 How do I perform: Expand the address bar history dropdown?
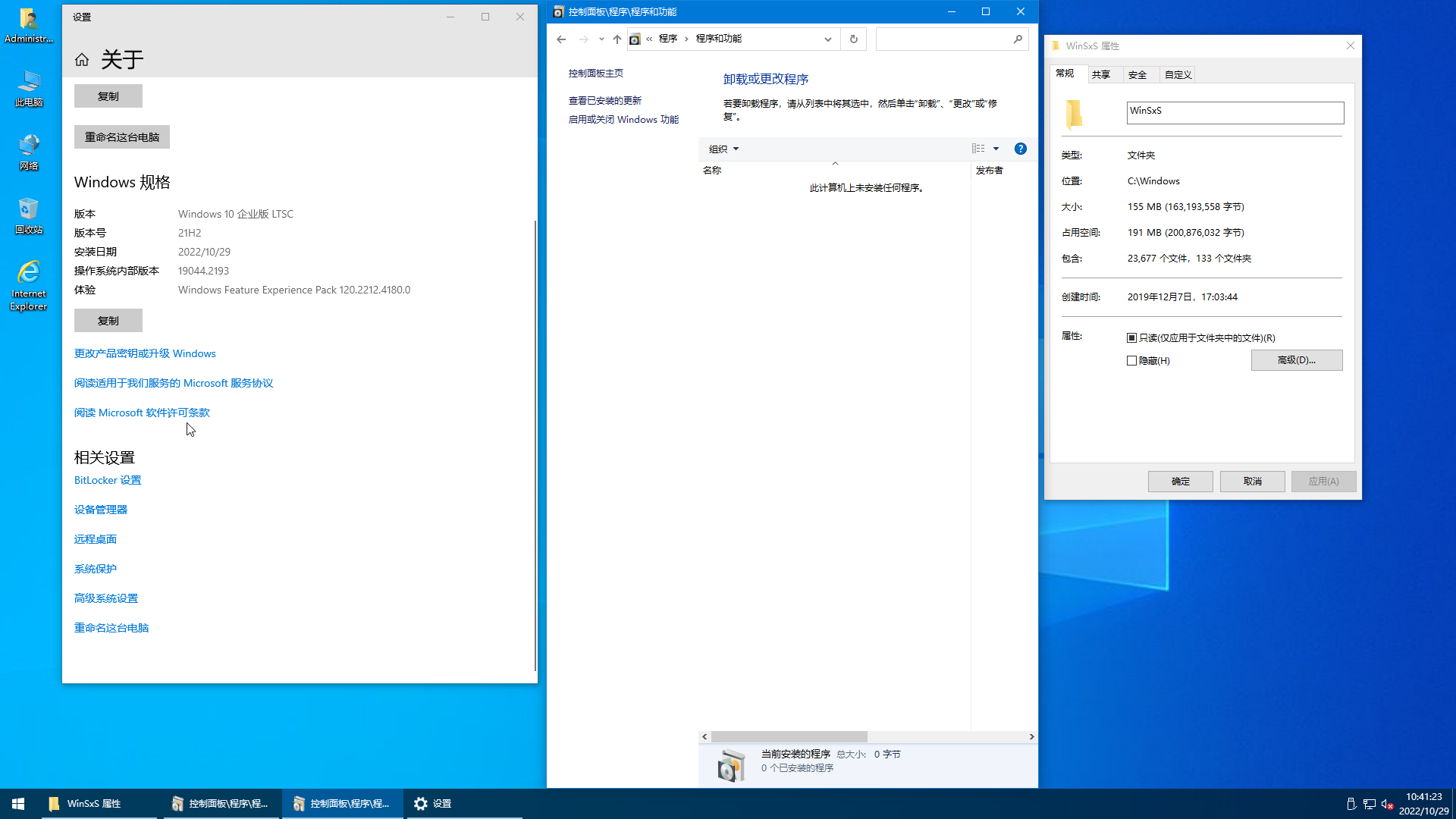tap(828, 39)
